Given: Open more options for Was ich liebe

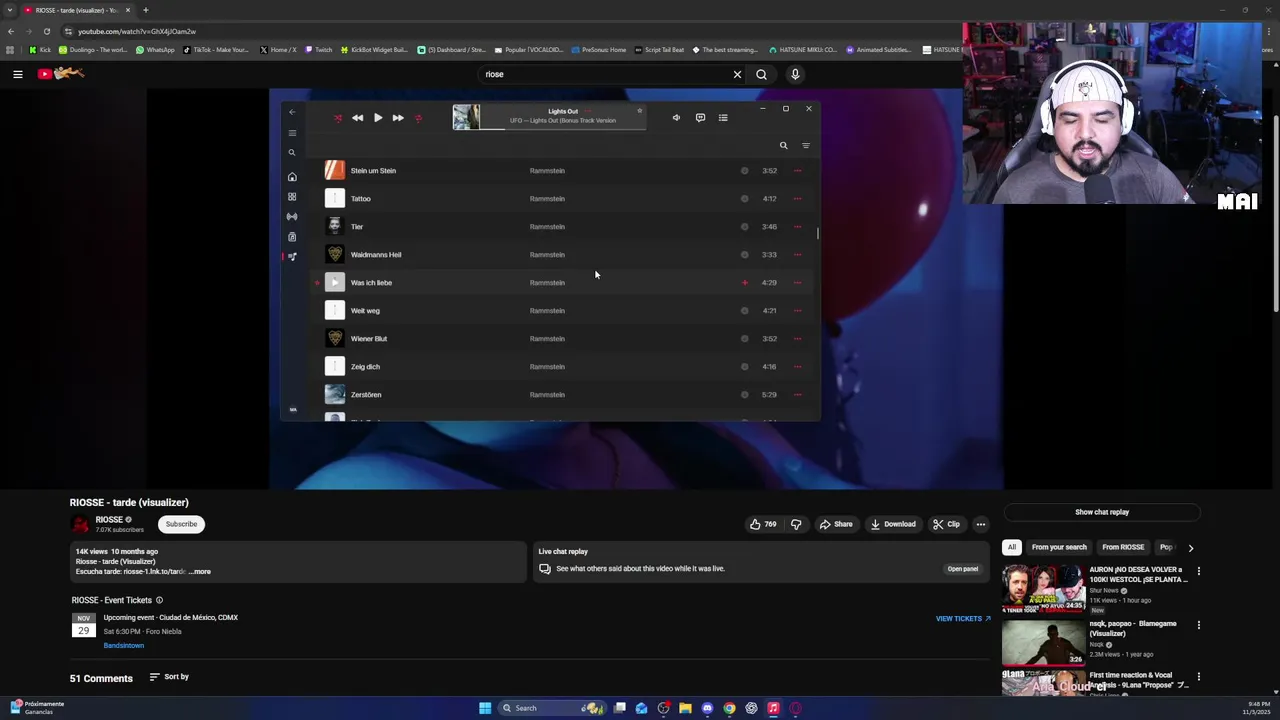Looking at the screenshot, I should tap(797, 283).
